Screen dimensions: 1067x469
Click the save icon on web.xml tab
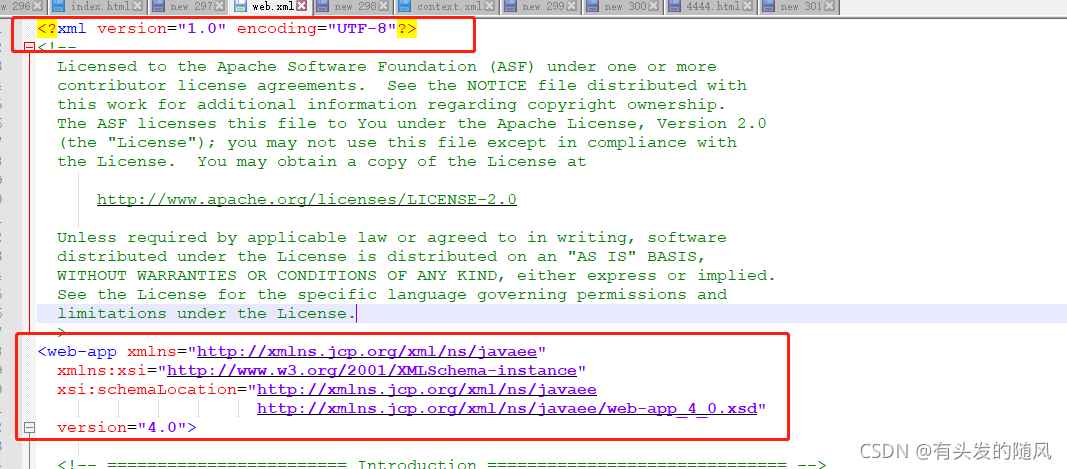coord(241,7)
